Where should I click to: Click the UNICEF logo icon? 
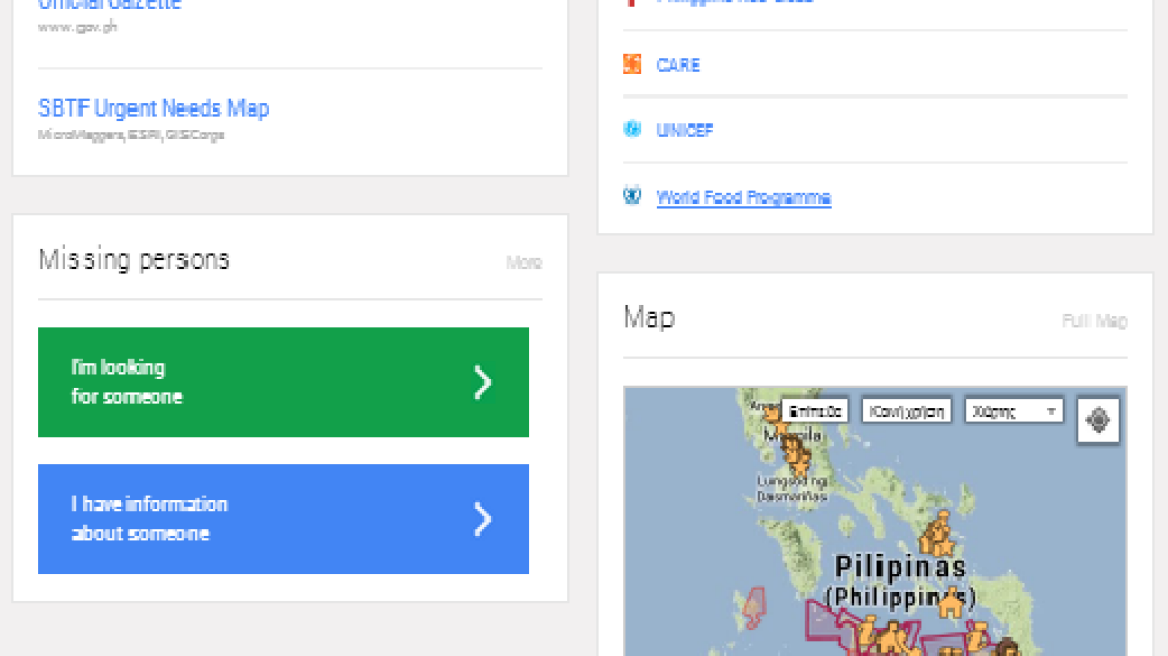point(632,129)
